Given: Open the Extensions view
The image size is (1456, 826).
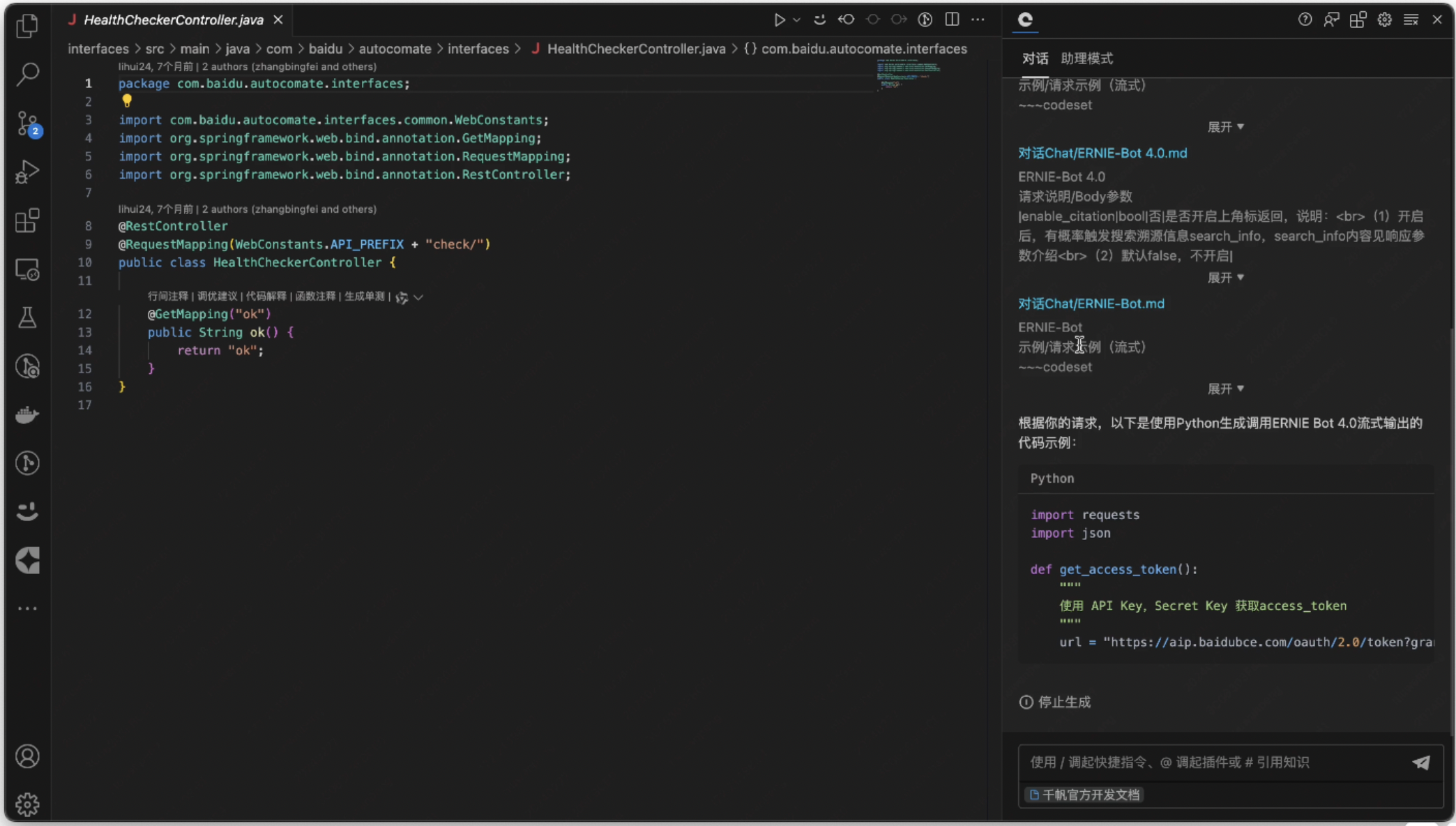Looking at the screenshot, I should click(27, 220).
